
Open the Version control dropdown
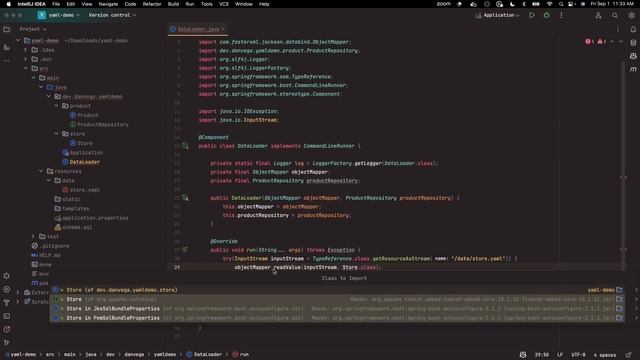coord(112,15)
